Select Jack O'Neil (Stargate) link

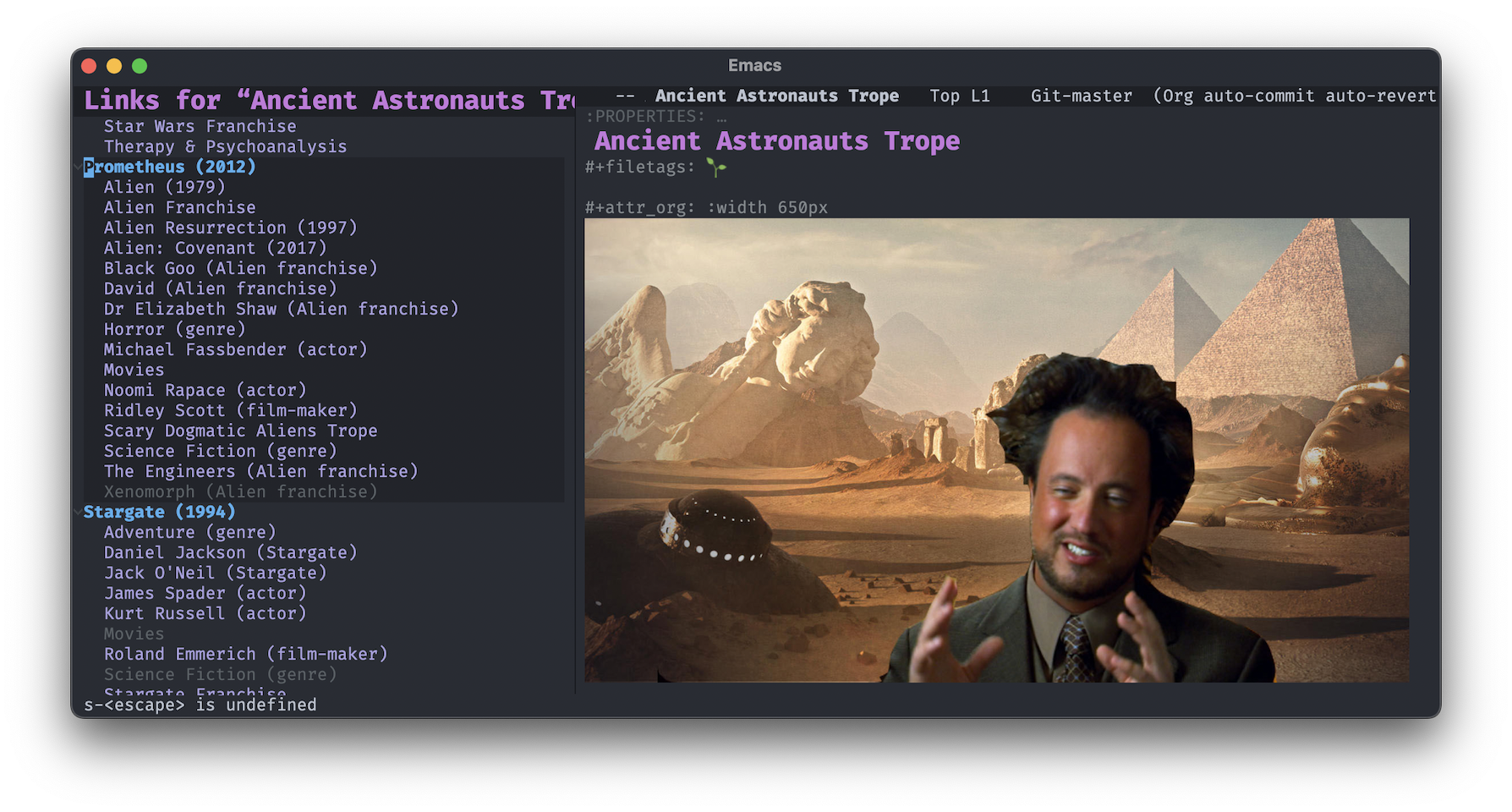tap(216, 573)
